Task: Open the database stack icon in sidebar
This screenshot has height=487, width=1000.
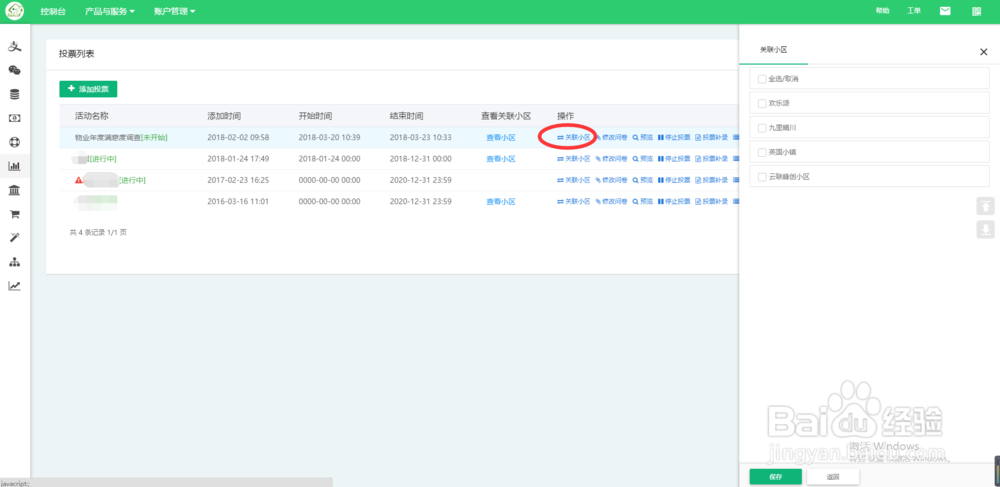Action: (14, 94)
